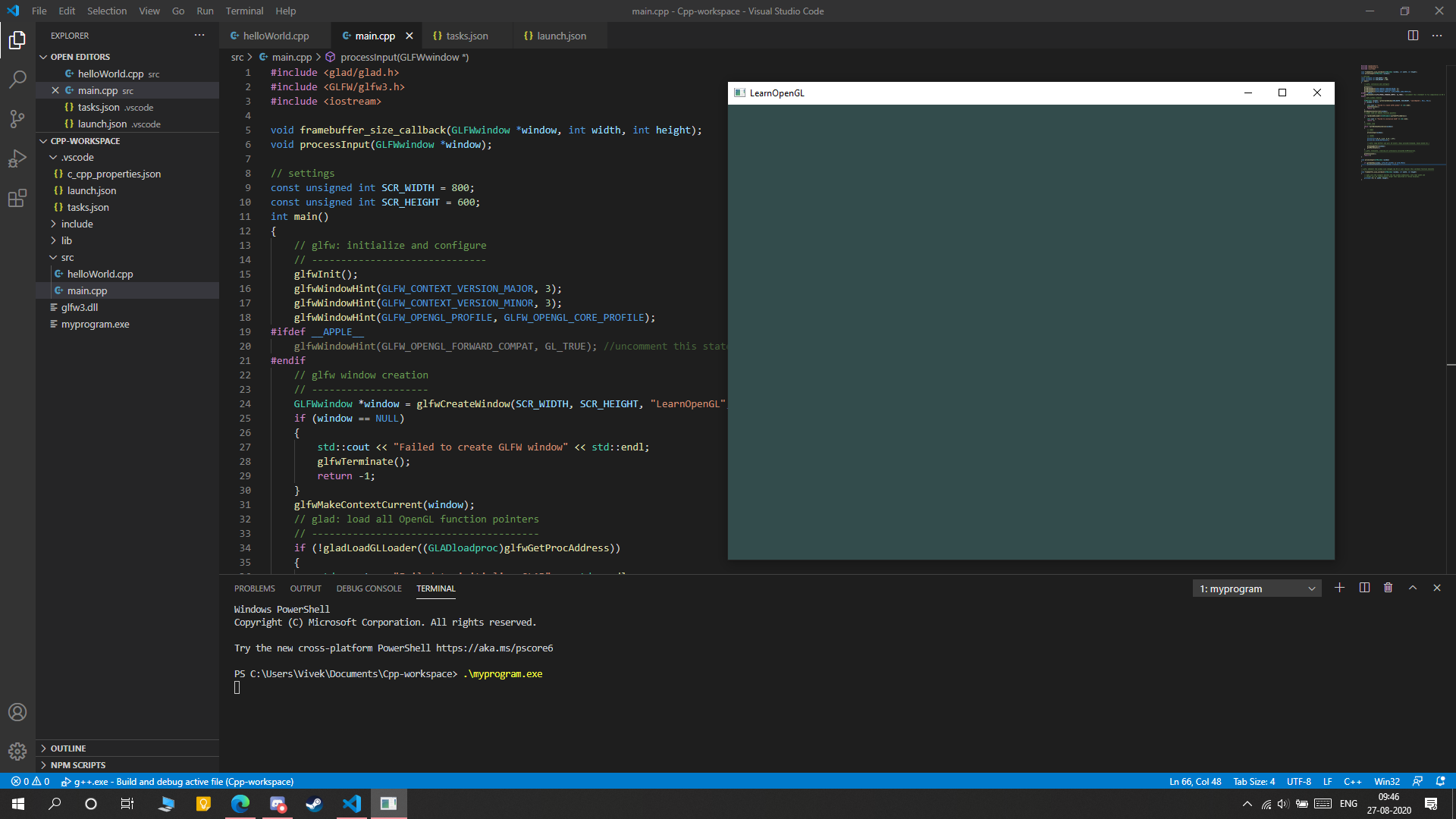Open the Search view in activity bar

[17, 79]
